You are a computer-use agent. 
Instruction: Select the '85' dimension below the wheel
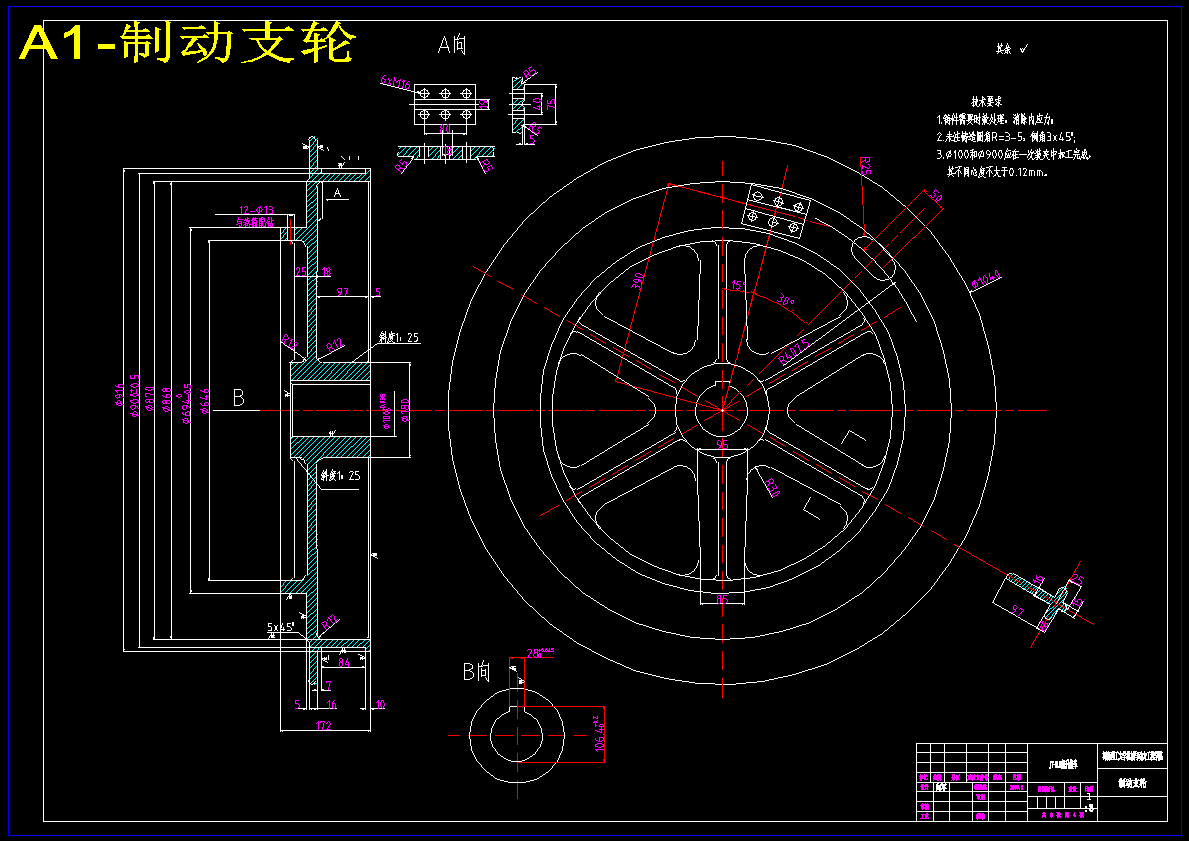click(722, 599)
